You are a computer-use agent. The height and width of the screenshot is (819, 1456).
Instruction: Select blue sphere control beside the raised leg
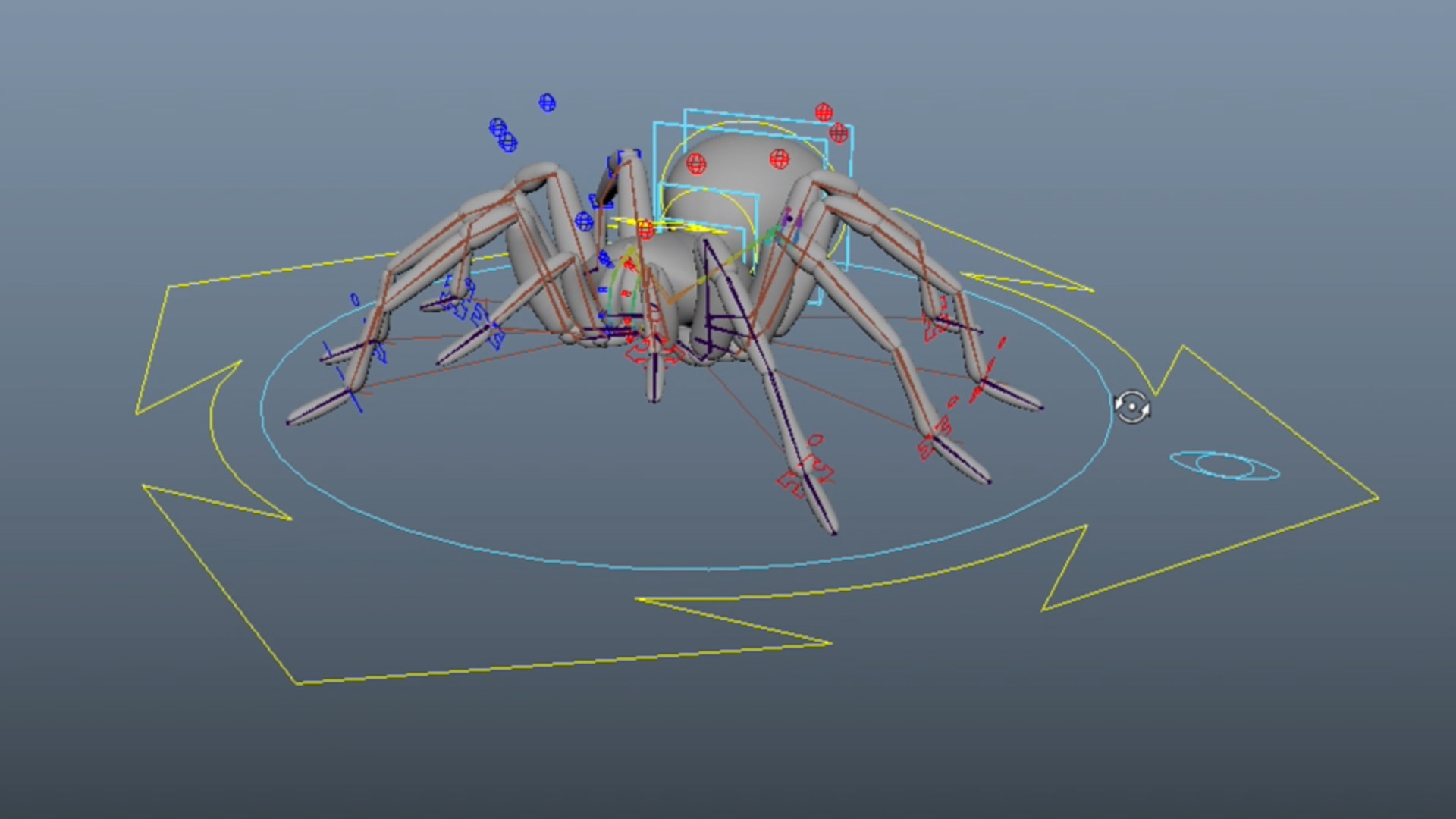pyautogui.click(x=583, y=221)
